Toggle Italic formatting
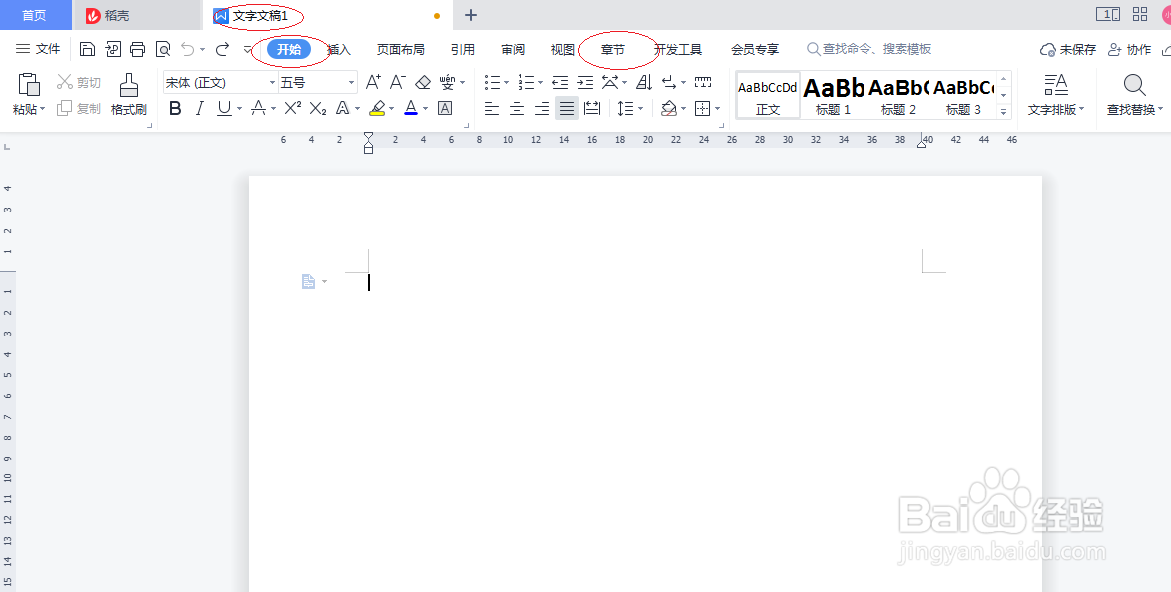 pyautogui.click(x=199, y=108)
